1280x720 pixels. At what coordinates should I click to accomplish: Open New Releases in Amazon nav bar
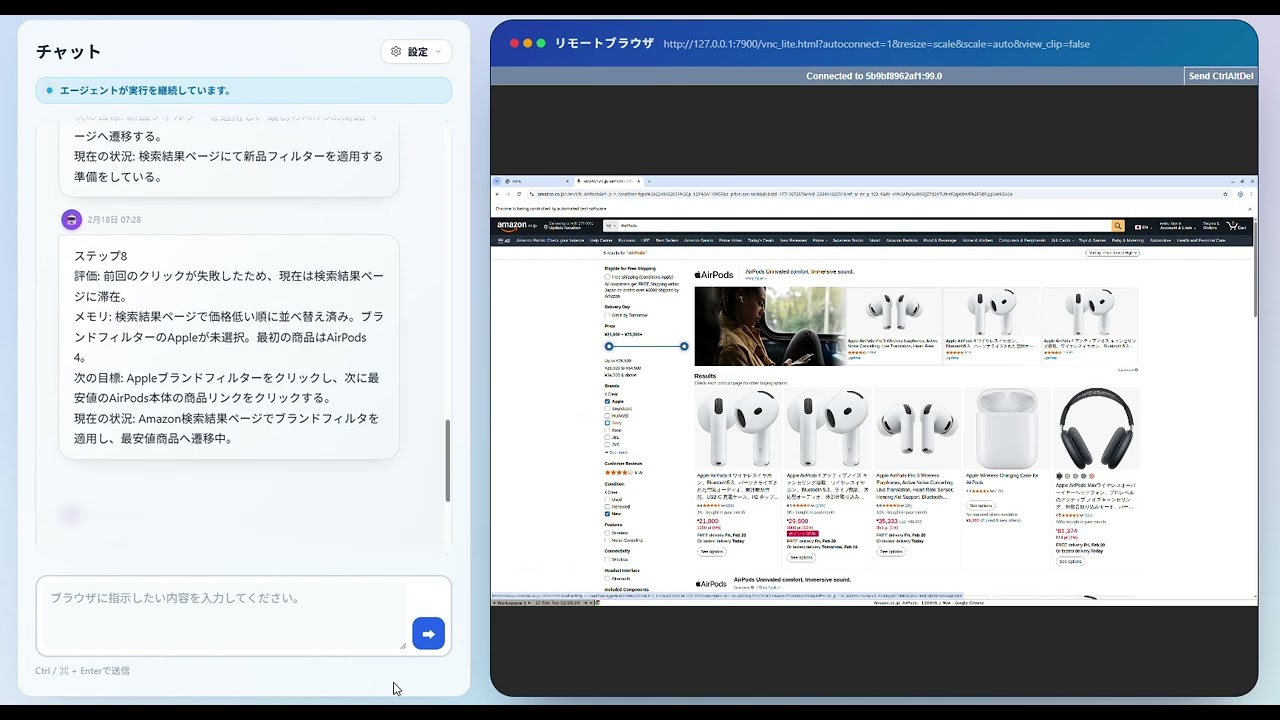coord(793,240)
